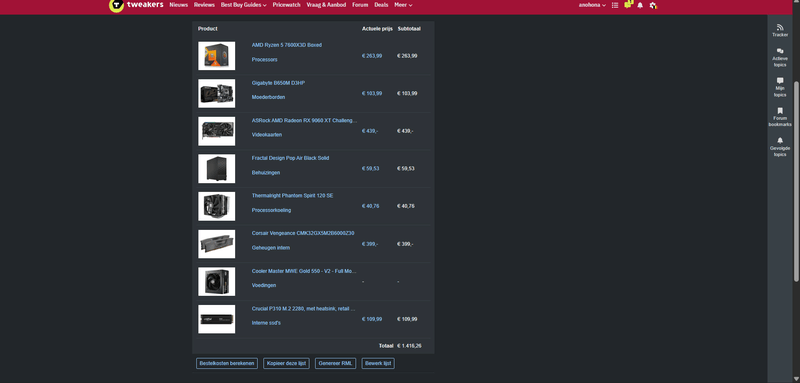Click the € 439,- actuele prijs link
The image size is (800, 383).
point(370,131)
